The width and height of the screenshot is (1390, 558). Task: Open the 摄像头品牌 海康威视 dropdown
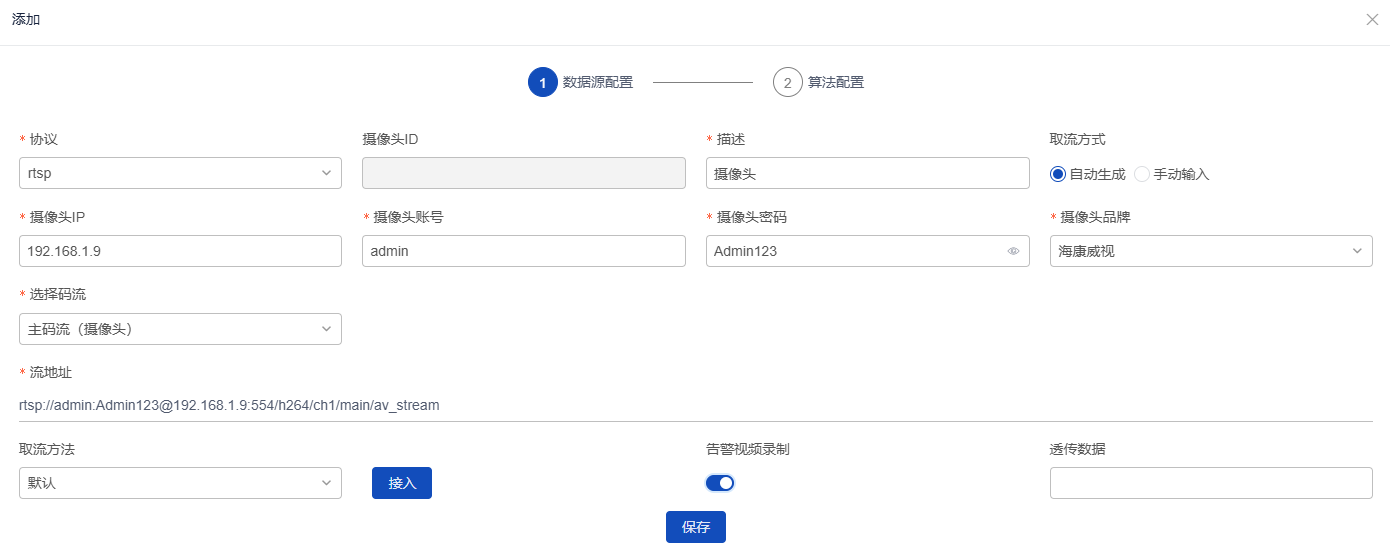[x=1211, y=251]
